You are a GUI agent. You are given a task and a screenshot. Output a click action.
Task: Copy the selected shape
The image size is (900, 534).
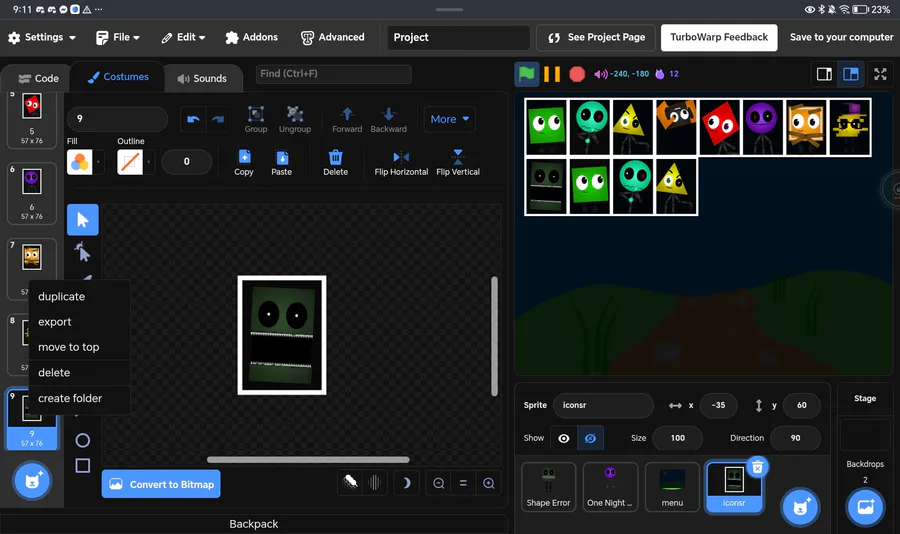[244, 162]
